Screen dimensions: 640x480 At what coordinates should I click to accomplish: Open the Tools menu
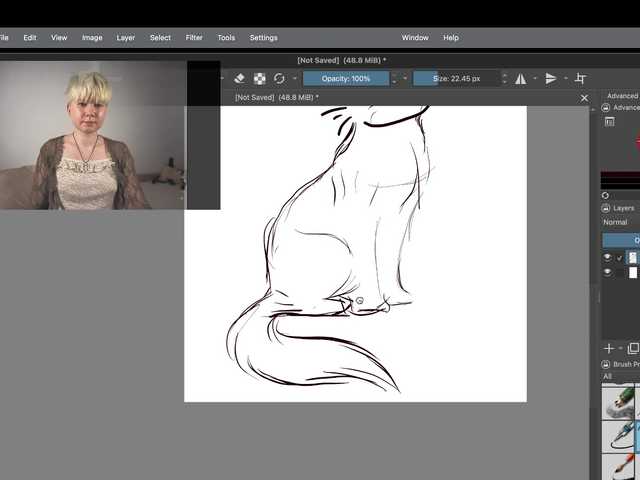click(x=226, y=38)
